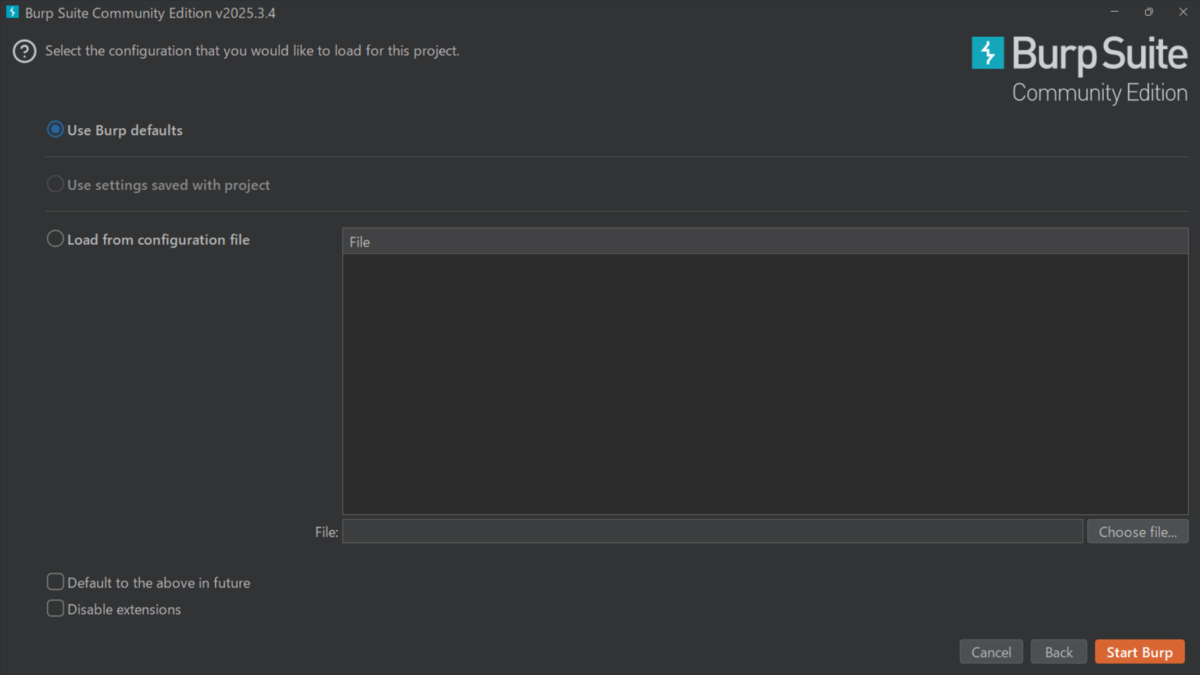
Task: Minimize the Burp Suite window
Action: [x=1116, y=12]
